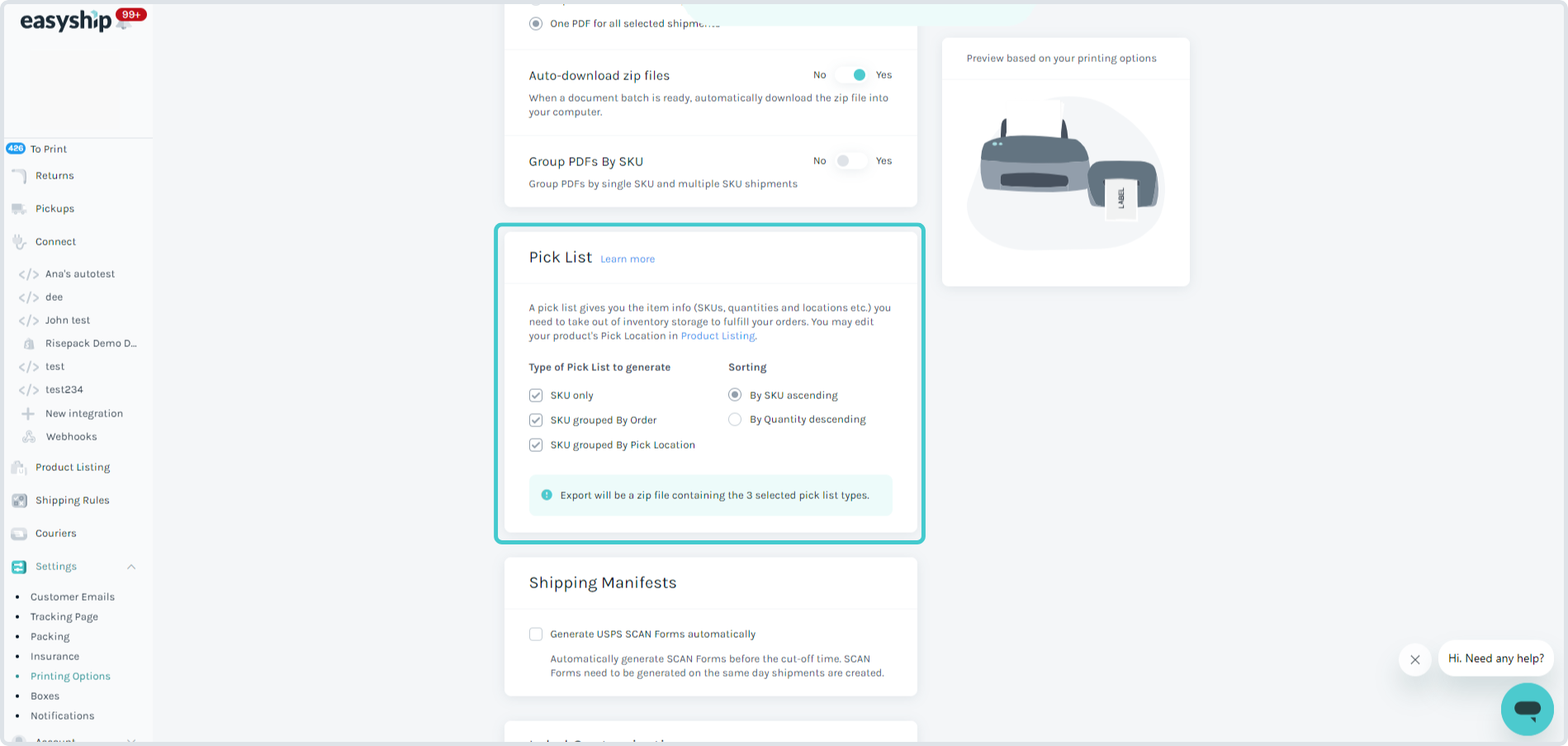The width and height of the screenshot is (1568, 746).
Task: Click code icon beside test234
Action: tap(29, 390)
